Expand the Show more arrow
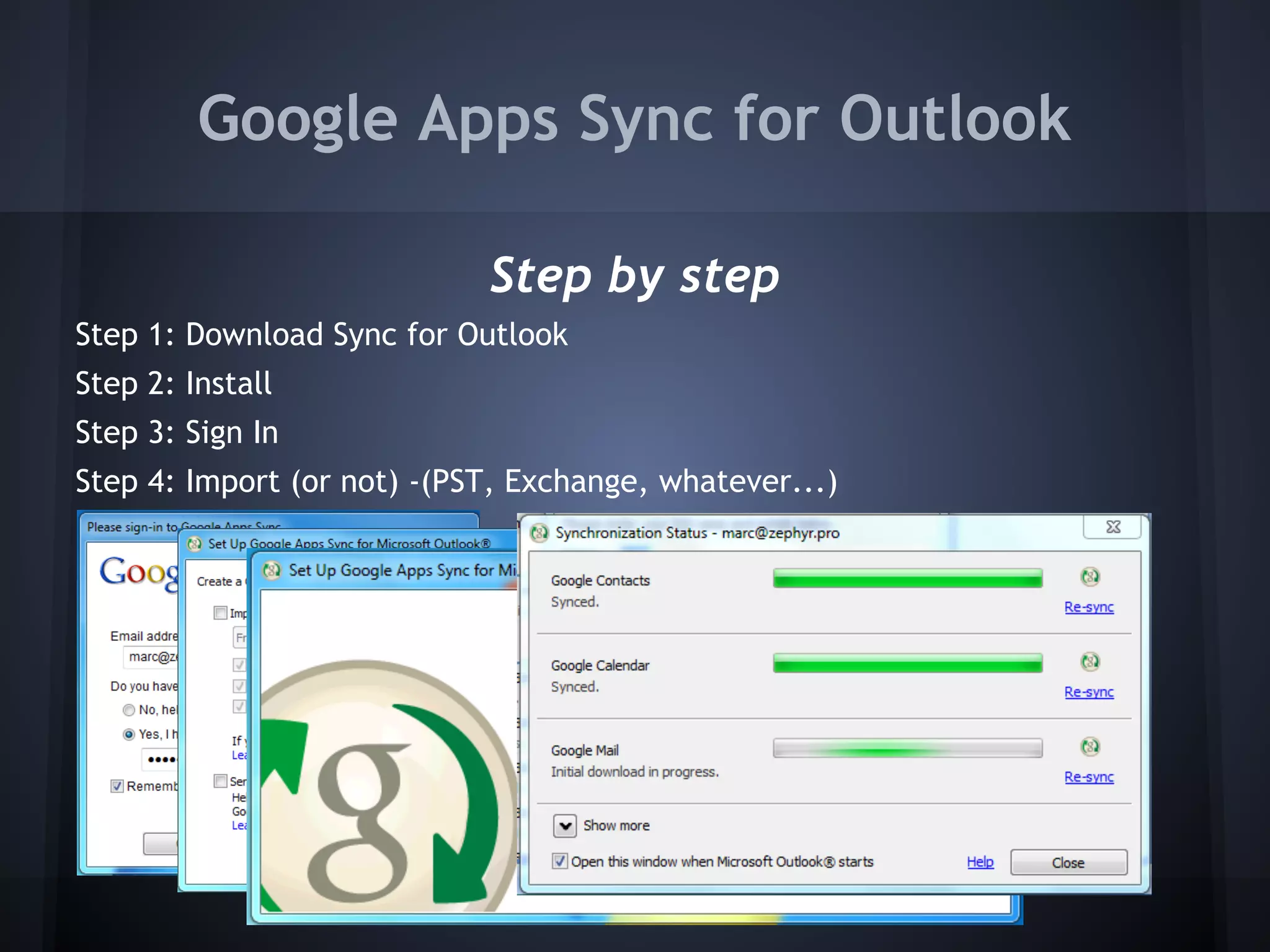The image size is (1270, 952). (565, 826)
